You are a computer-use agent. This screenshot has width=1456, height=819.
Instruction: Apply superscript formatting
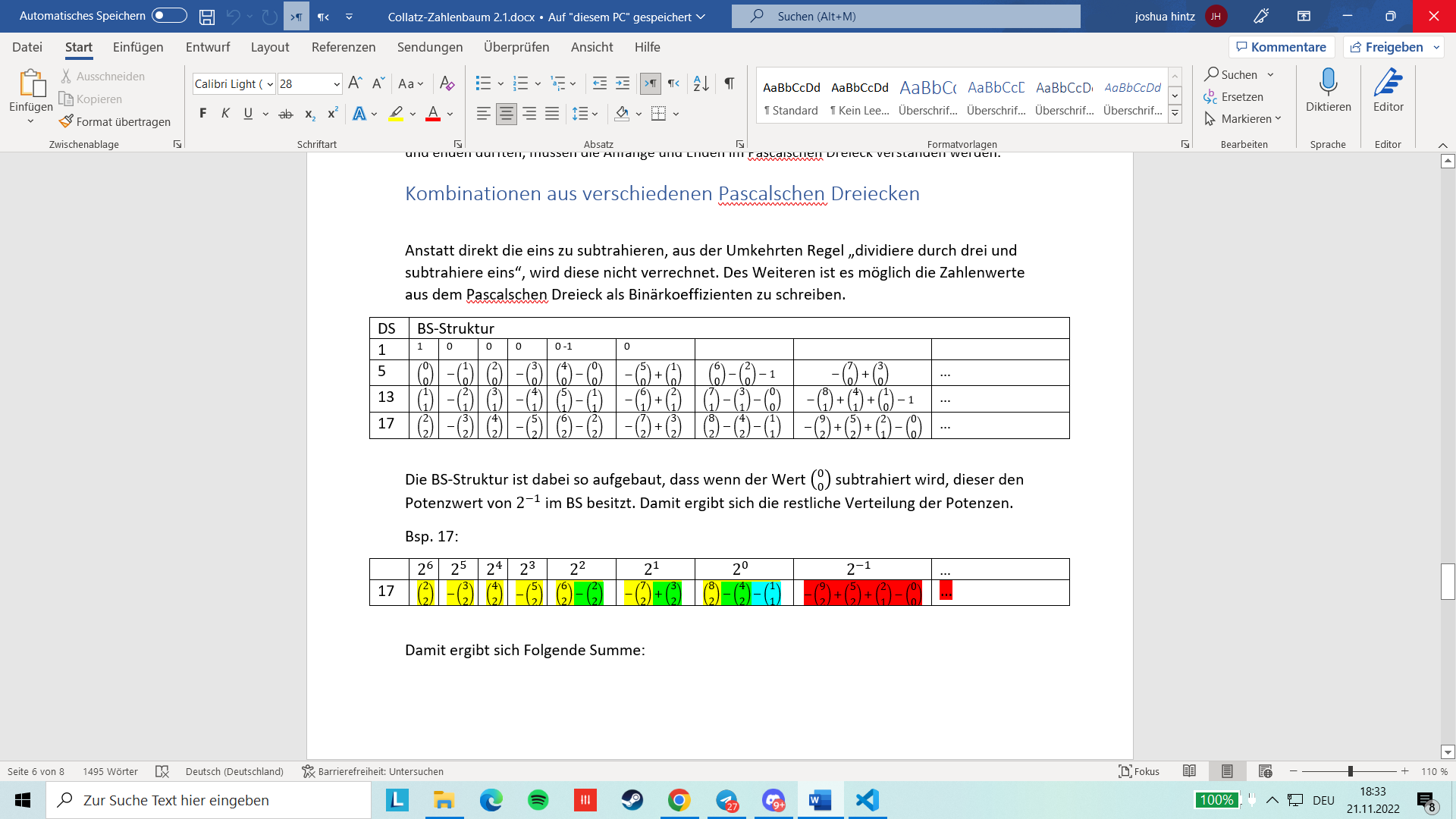332,114
